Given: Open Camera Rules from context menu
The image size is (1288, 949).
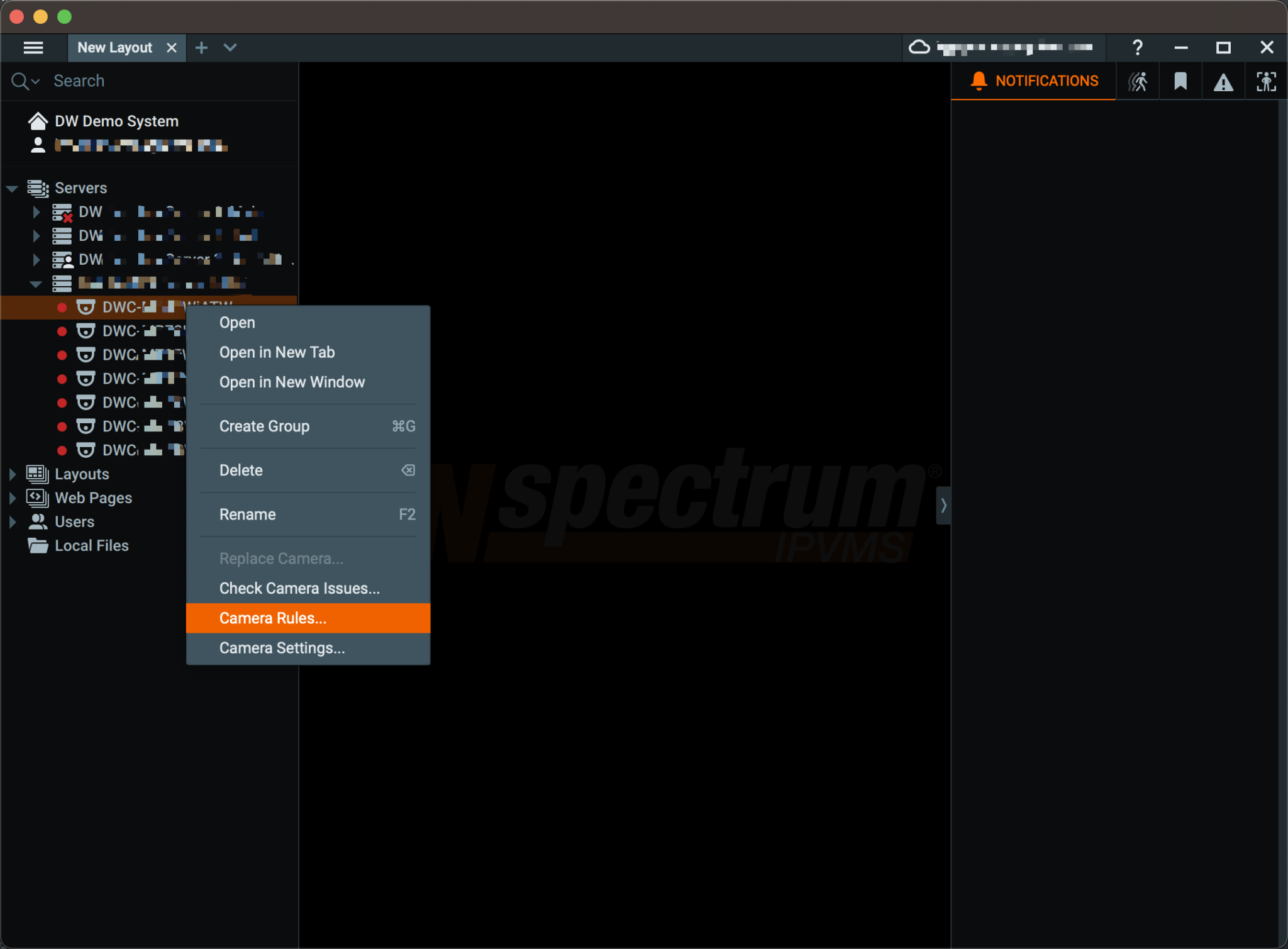Looking at the screenshot, I should (x=308, y=618).
